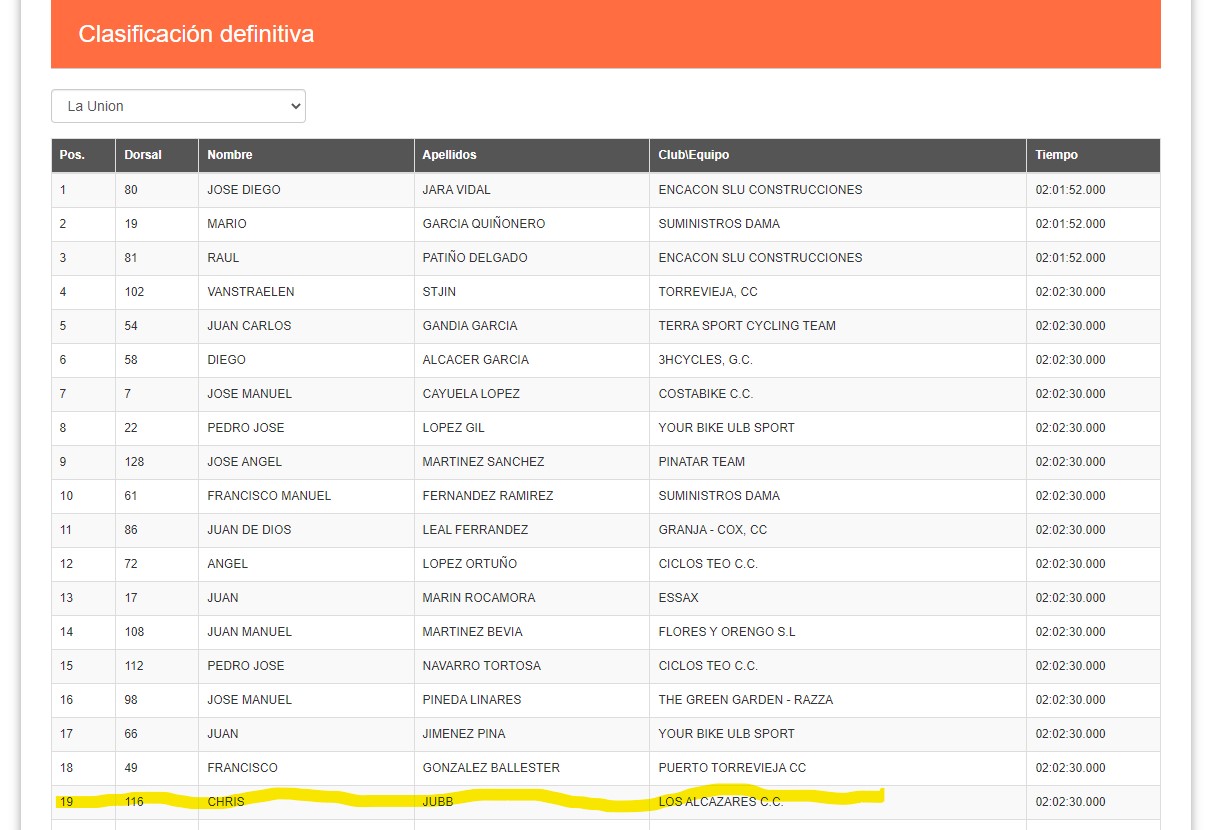Image resolution: width=1210 pixels, height=830 pixels.
Task: Click dorsal number 102
Action: click(x=134, y=292)
